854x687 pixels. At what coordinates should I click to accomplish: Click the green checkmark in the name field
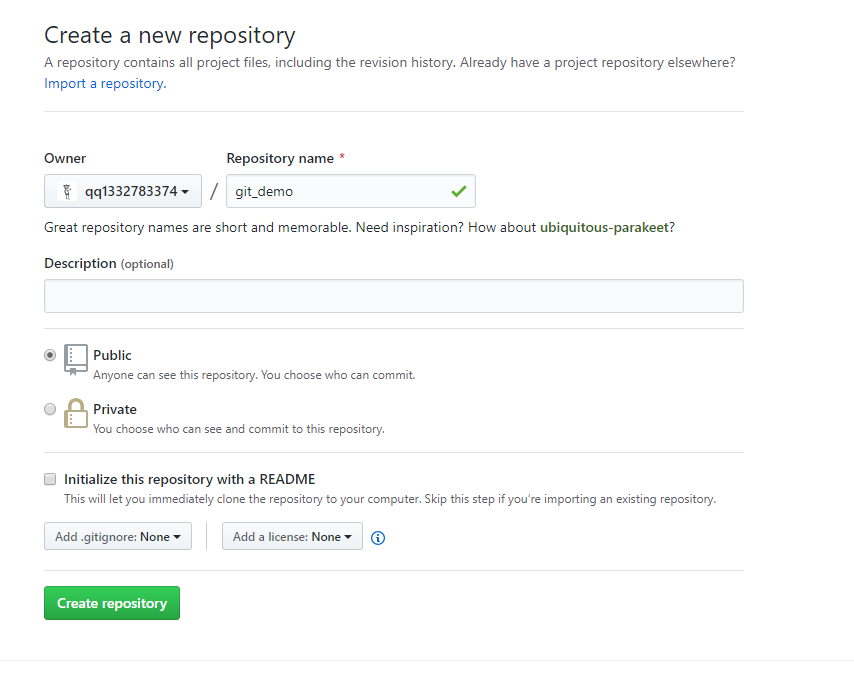click(x=459, y=191)
